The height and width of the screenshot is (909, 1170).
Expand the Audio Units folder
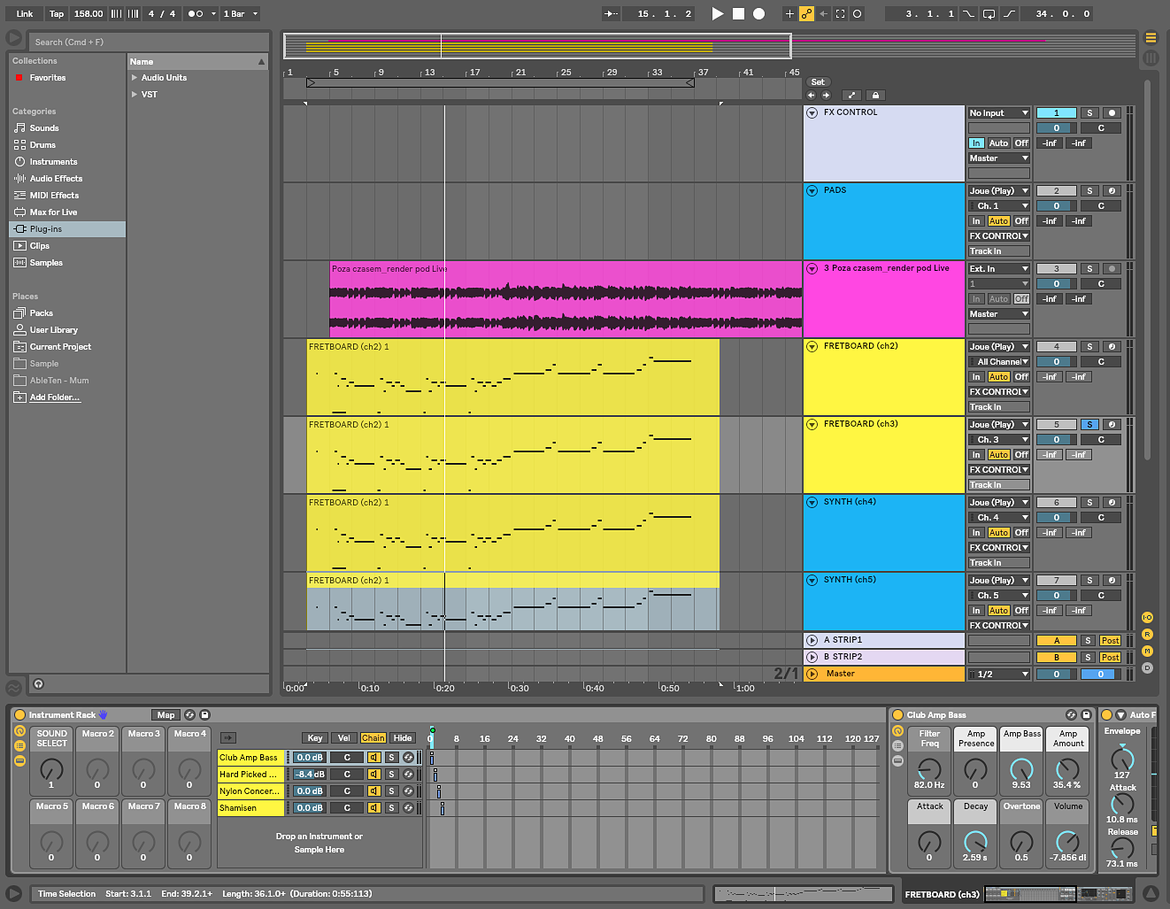(134, 78)
